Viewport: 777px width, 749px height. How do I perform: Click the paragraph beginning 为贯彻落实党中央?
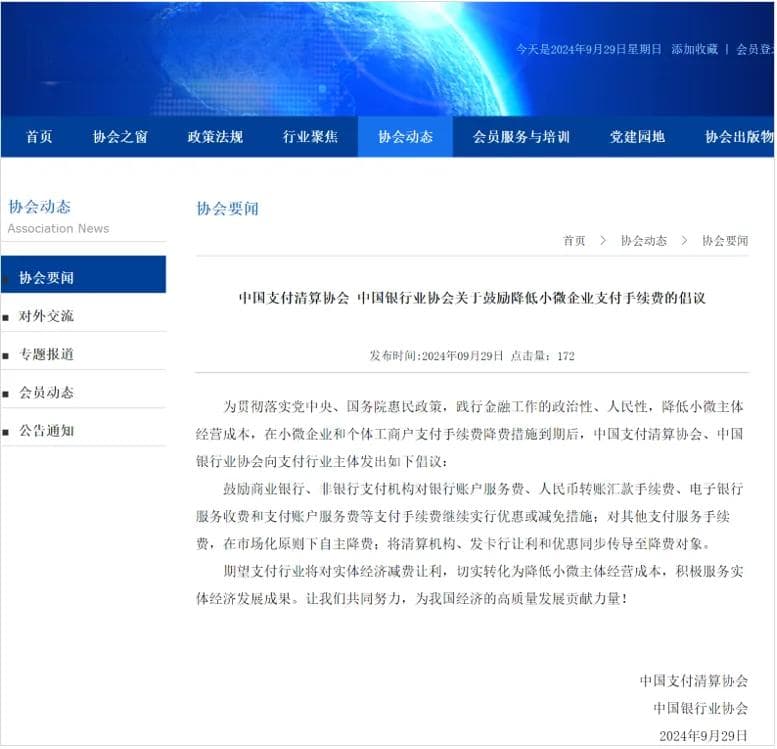click(470, 434)
